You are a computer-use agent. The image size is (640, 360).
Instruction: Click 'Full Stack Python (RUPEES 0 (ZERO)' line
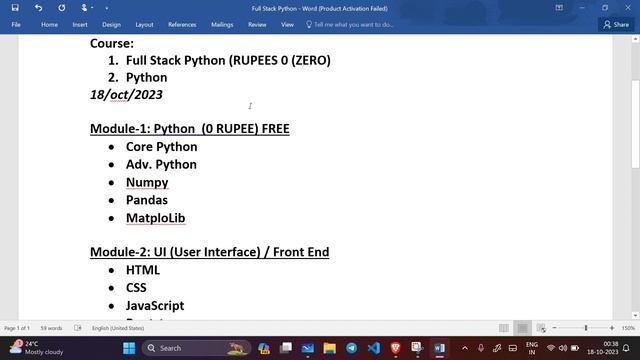(228, 60)
